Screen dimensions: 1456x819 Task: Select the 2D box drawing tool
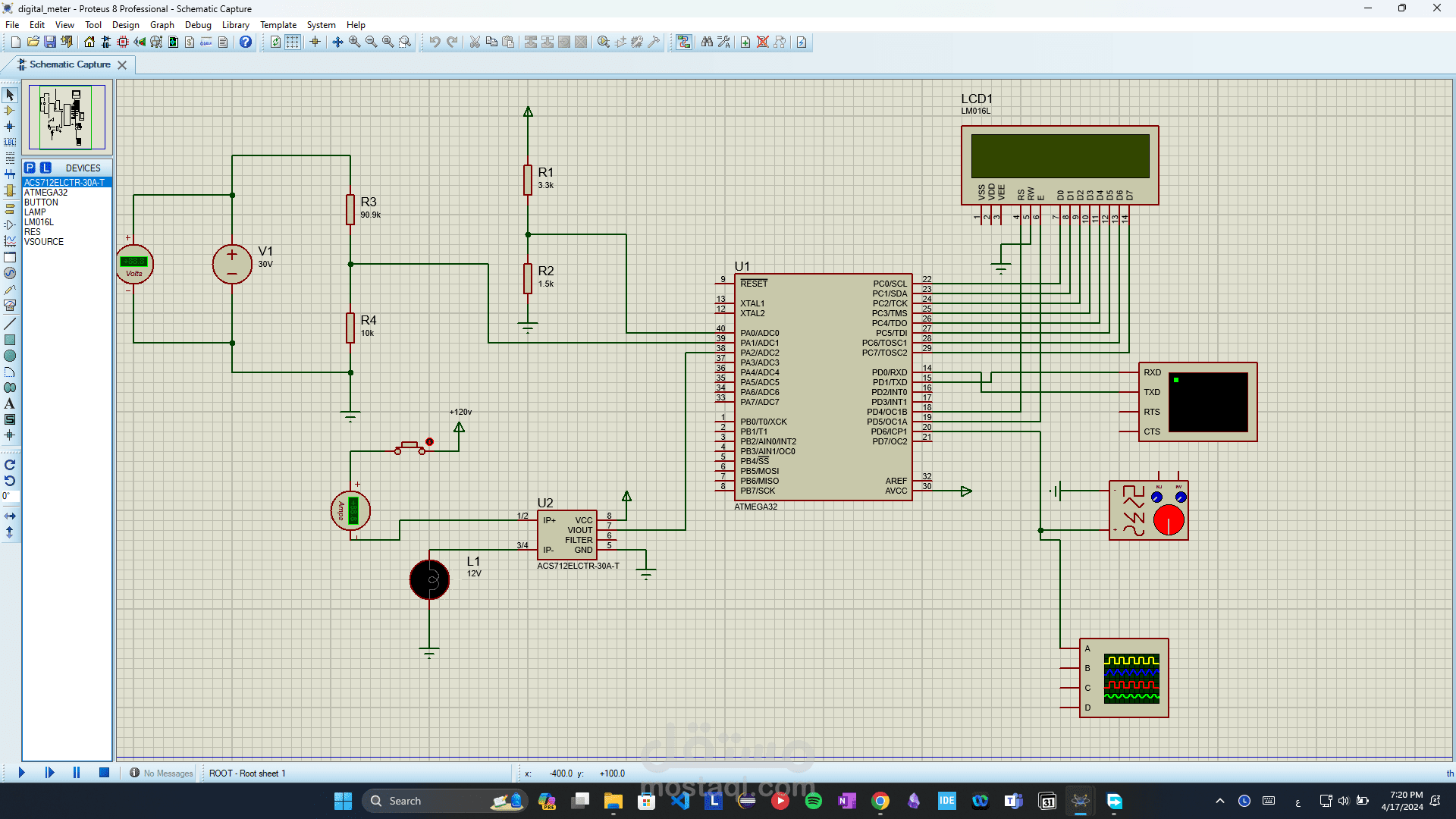(x=10, y=340)
